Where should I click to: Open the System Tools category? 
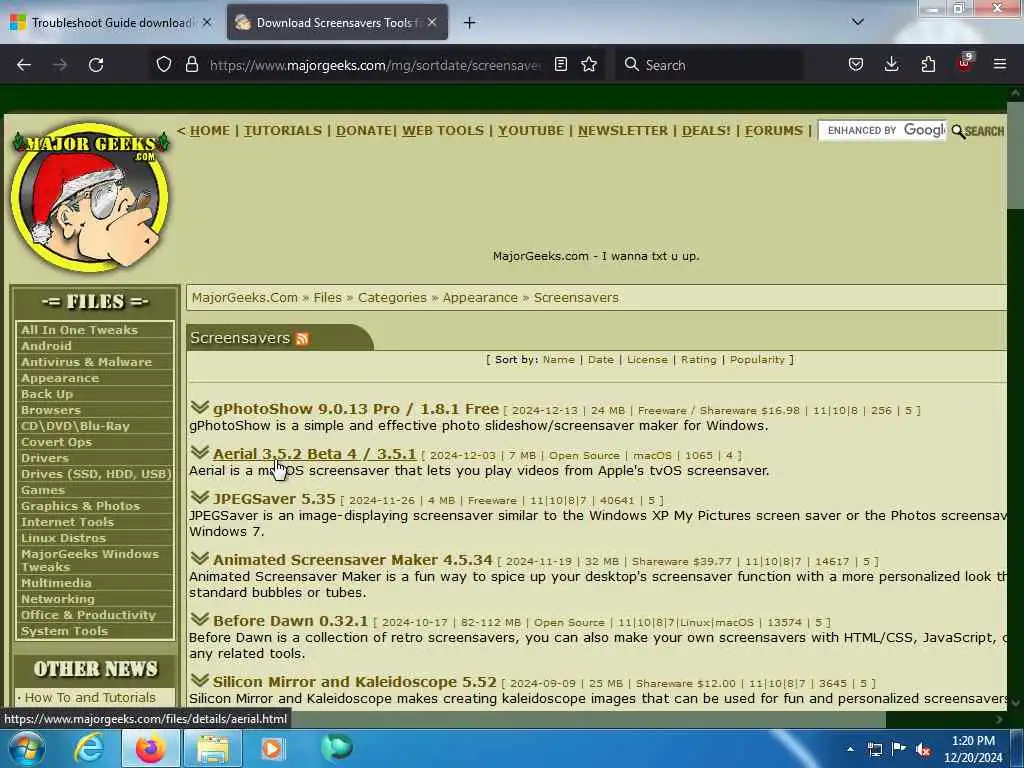[64, 631]
